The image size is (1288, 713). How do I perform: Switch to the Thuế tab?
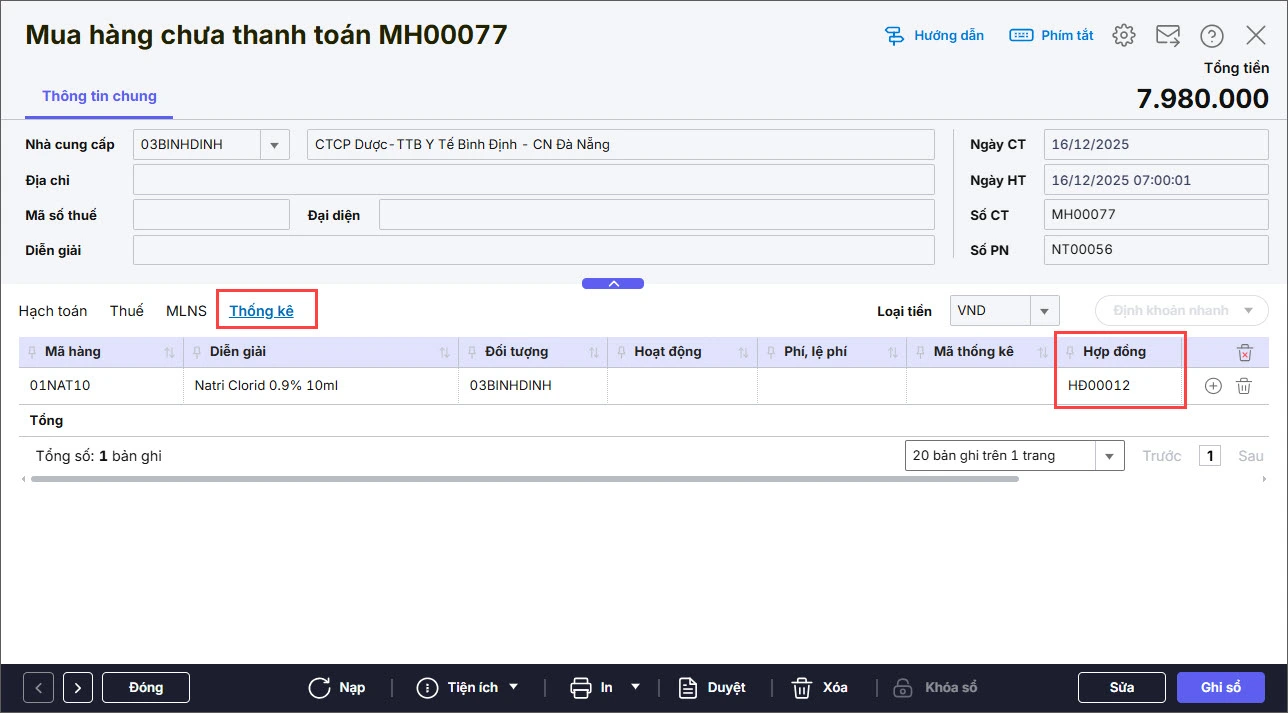point(127,311)
